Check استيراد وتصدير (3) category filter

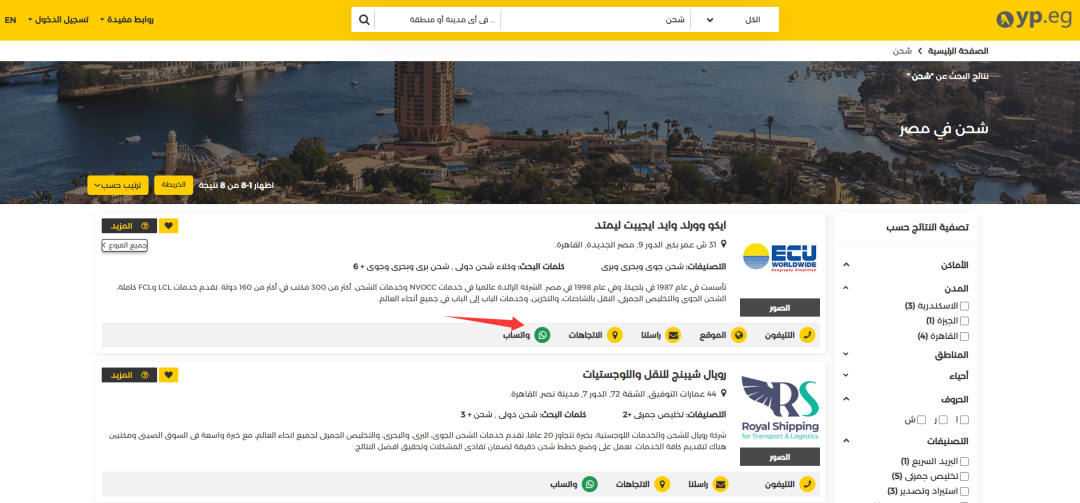(x=964, y=491)
